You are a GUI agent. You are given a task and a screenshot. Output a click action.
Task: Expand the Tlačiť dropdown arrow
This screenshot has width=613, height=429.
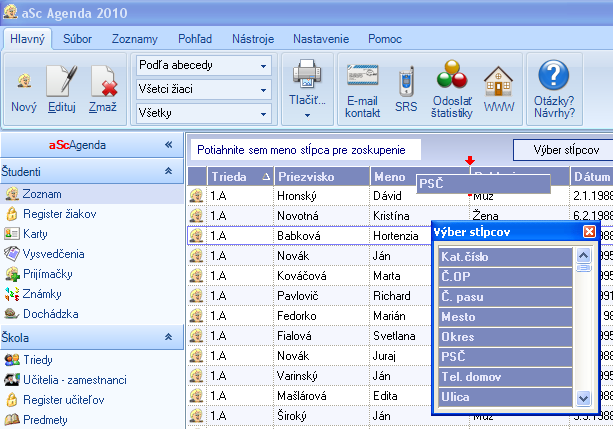point(307,115)
